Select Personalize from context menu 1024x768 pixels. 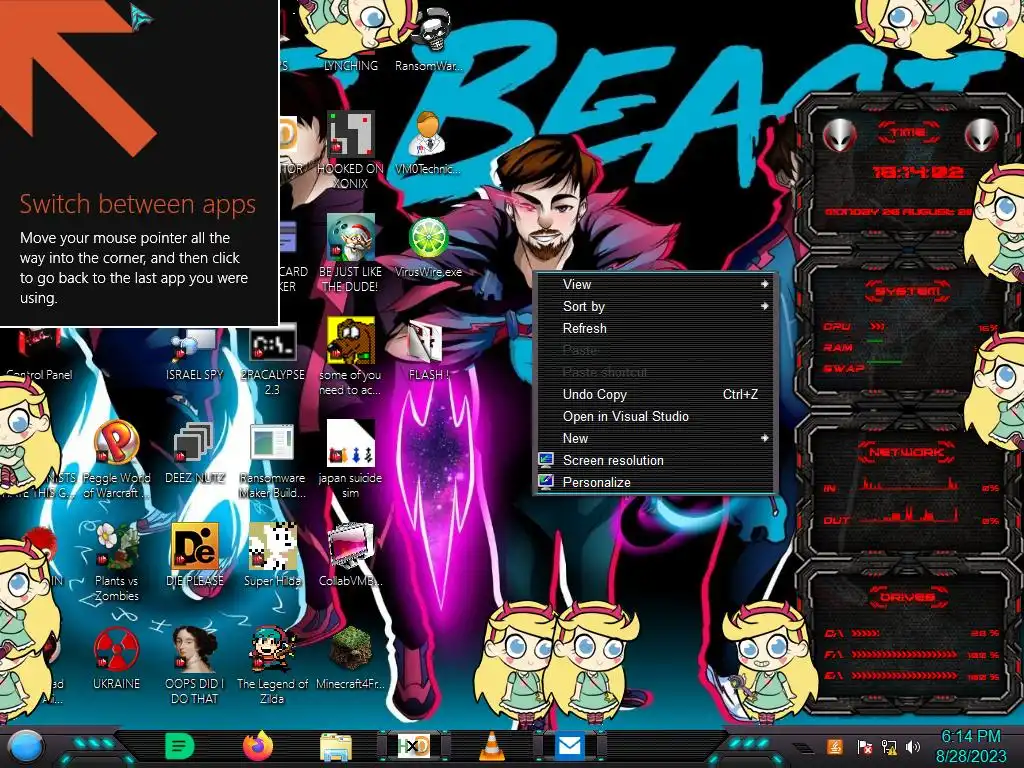point(655,482)
